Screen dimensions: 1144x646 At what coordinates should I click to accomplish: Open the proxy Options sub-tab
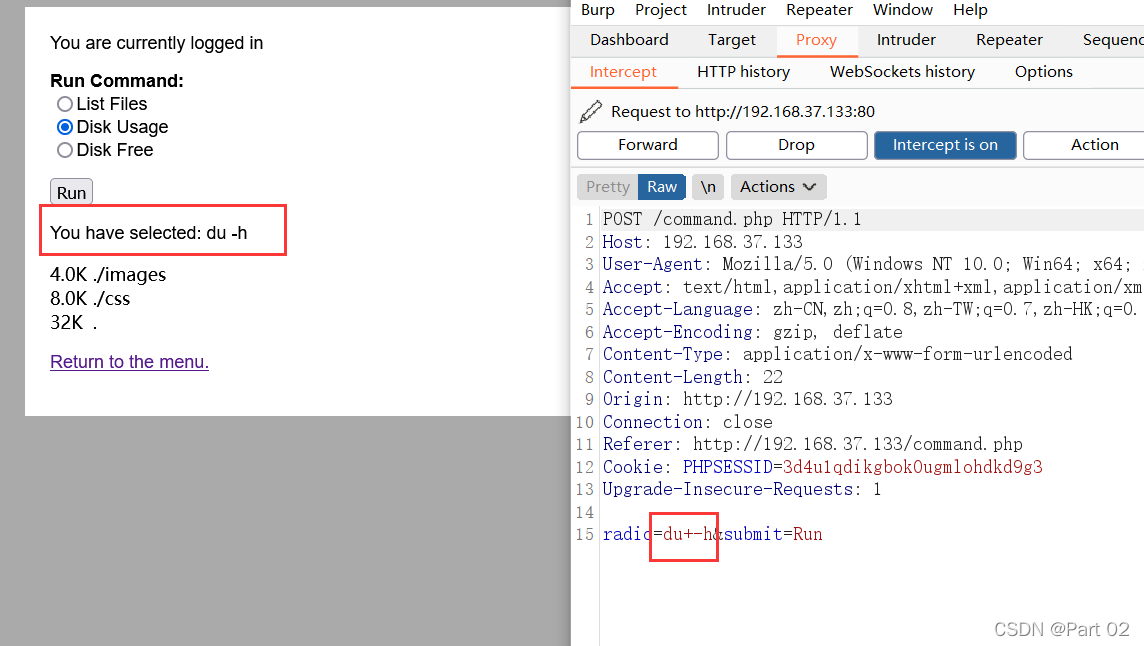point(1043,72)
